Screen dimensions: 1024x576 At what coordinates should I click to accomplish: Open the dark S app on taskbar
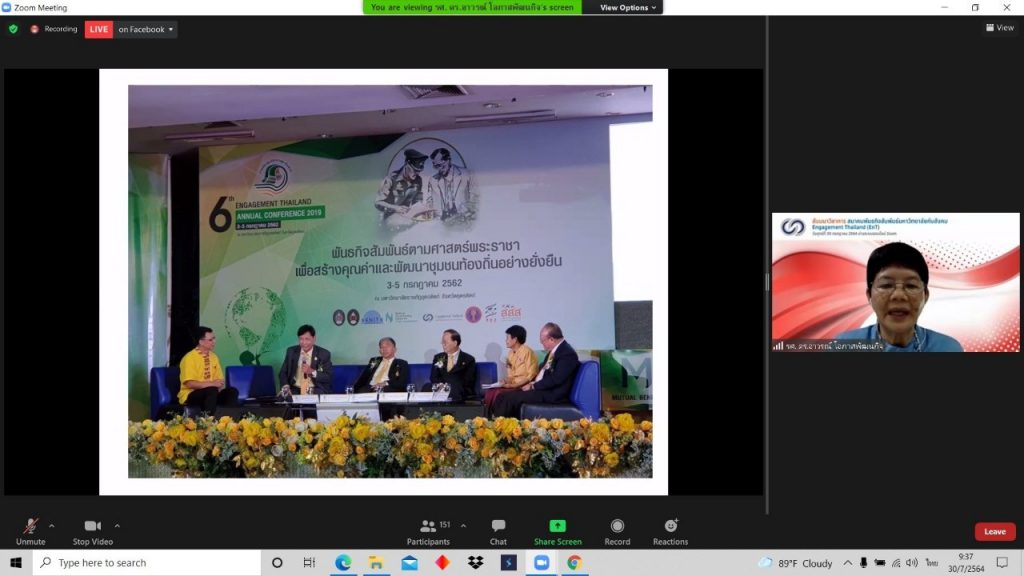[x=509, y=562]
